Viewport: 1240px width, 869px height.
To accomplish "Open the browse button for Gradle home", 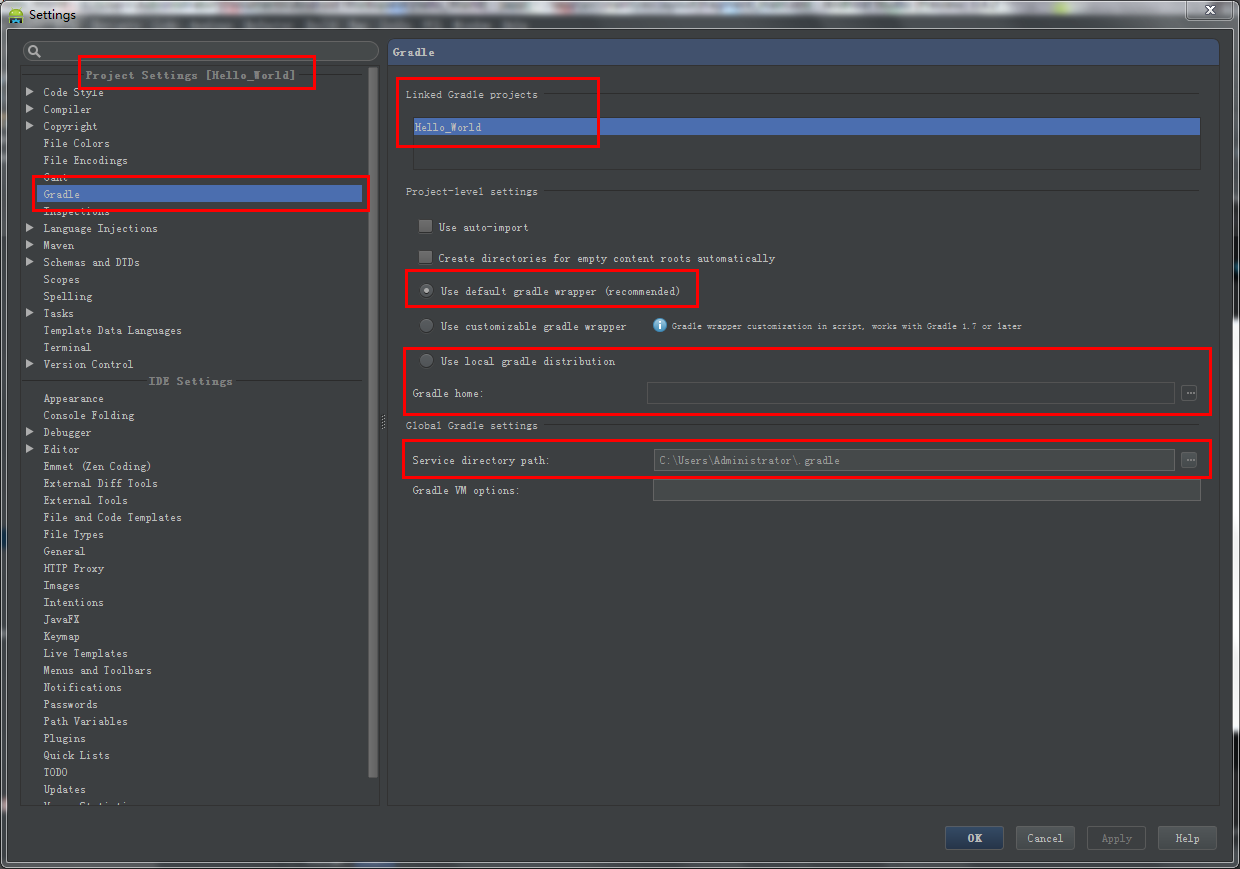I will [x=1189, y=393].
